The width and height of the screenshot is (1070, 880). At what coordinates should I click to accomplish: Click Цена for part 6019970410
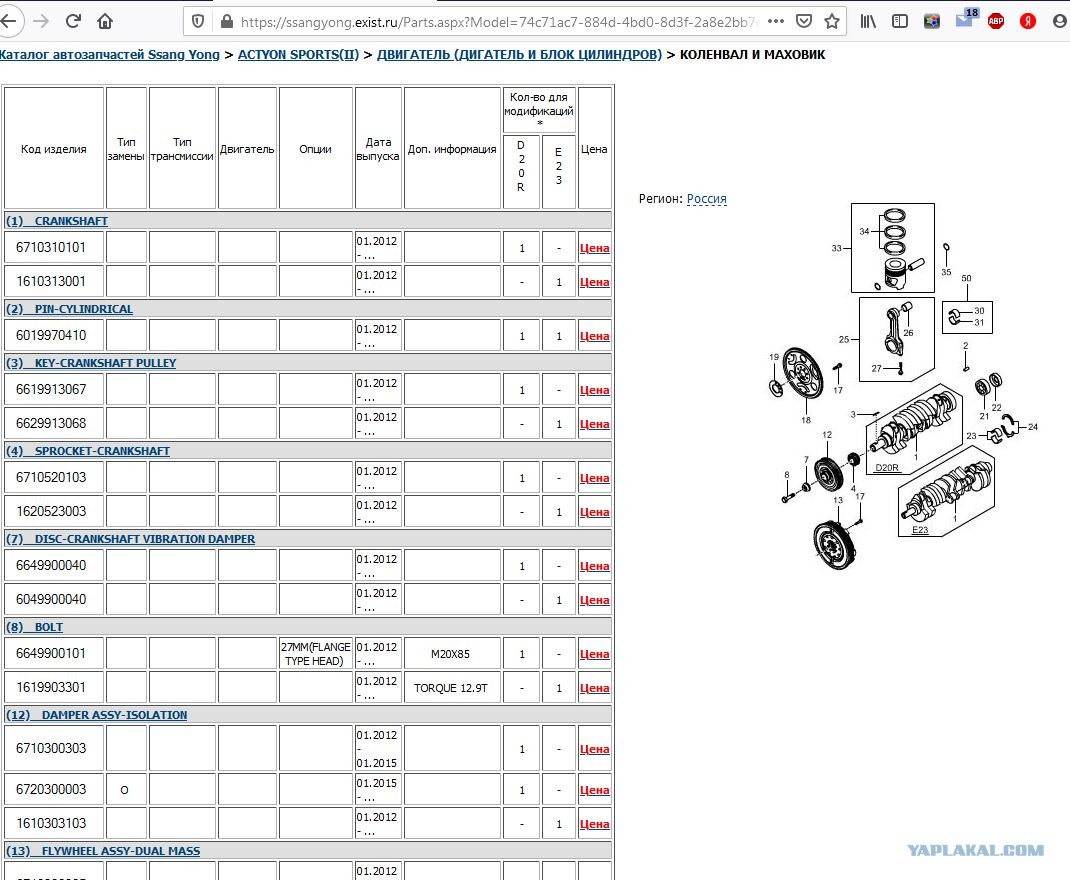point(594,336)
